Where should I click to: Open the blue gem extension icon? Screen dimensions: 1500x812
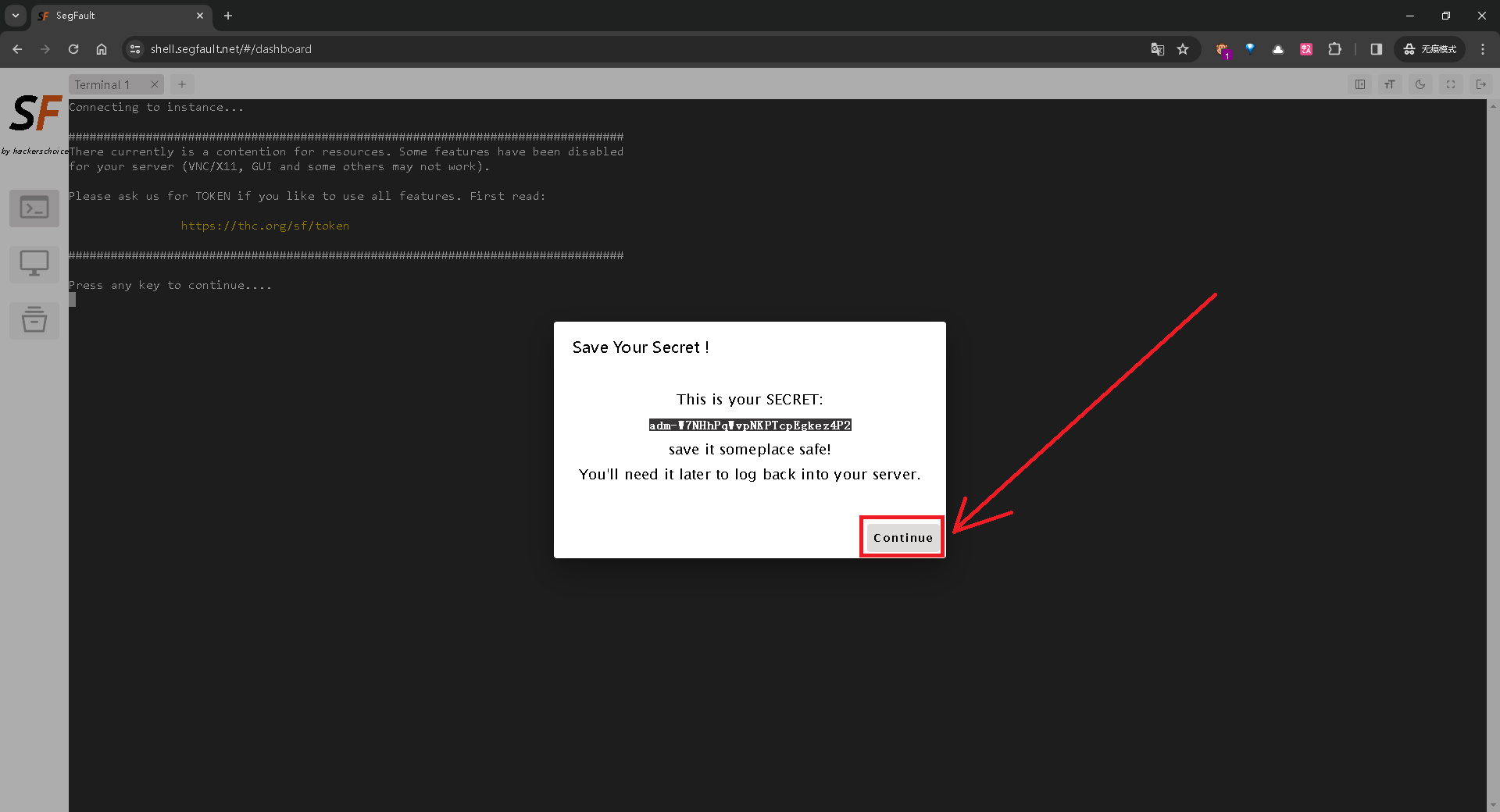pyautogui.click(x=1250, y=49)
